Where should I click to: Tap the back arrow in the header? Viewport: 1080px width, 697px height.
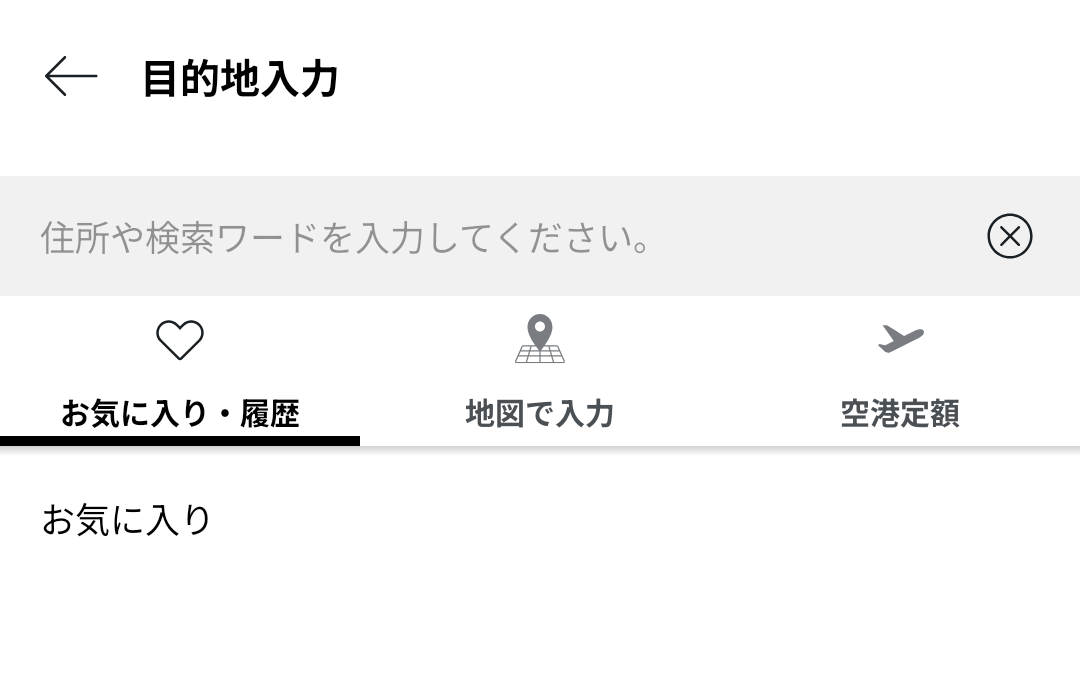click(x=70, y=77)
